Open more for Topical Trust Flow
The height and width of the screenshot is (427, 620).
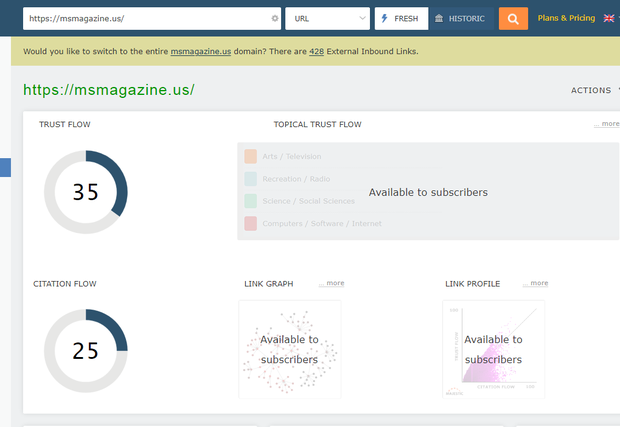click(607, 124)
